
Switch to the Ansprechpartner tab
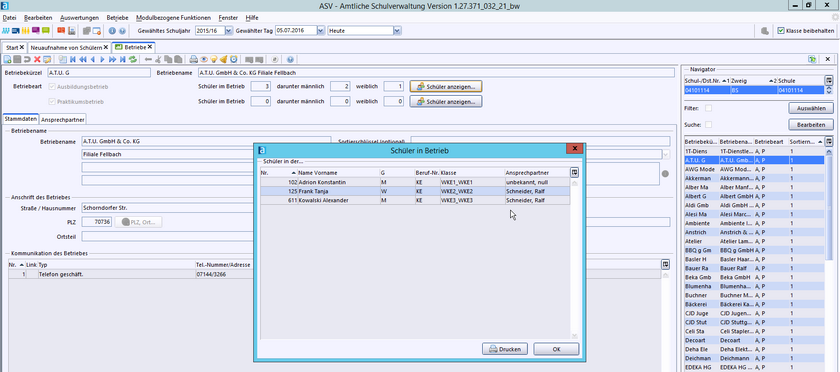tap(63, 120)
